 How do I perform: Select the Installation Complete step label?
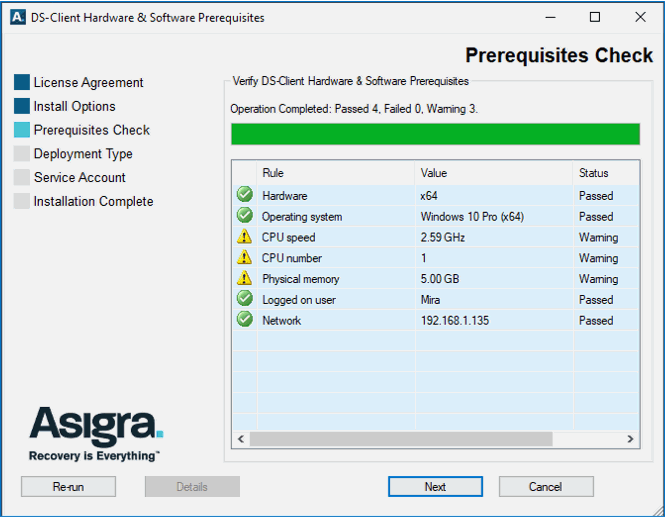click(93, 201)
